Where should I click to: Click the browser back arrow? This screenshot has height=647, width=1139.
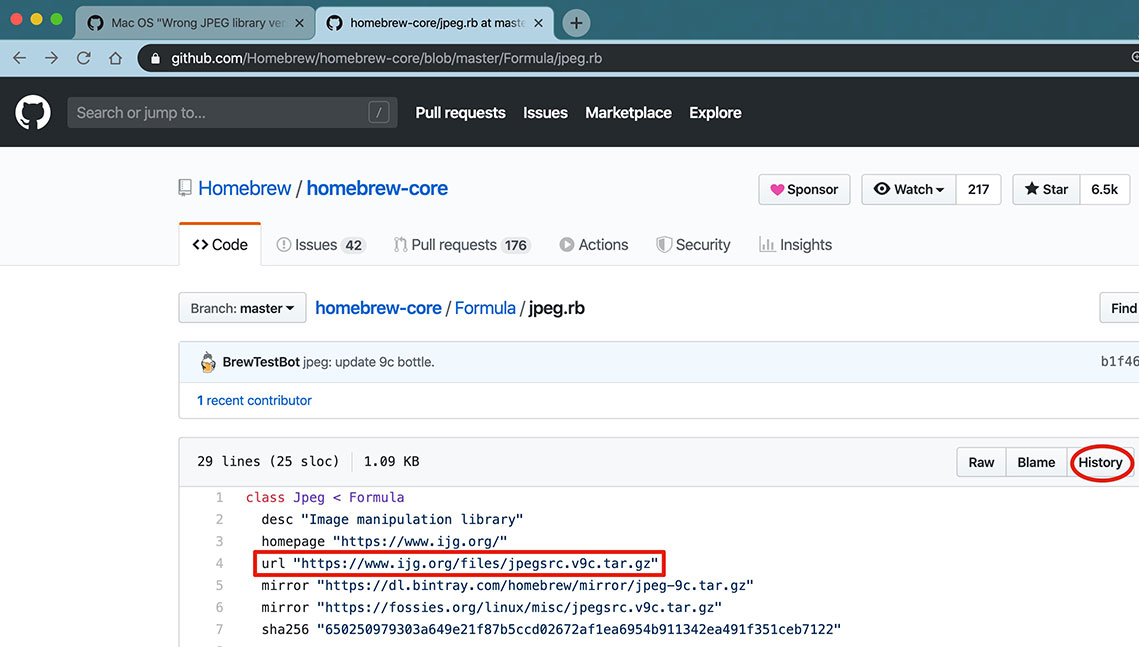[x=19, y=58]
